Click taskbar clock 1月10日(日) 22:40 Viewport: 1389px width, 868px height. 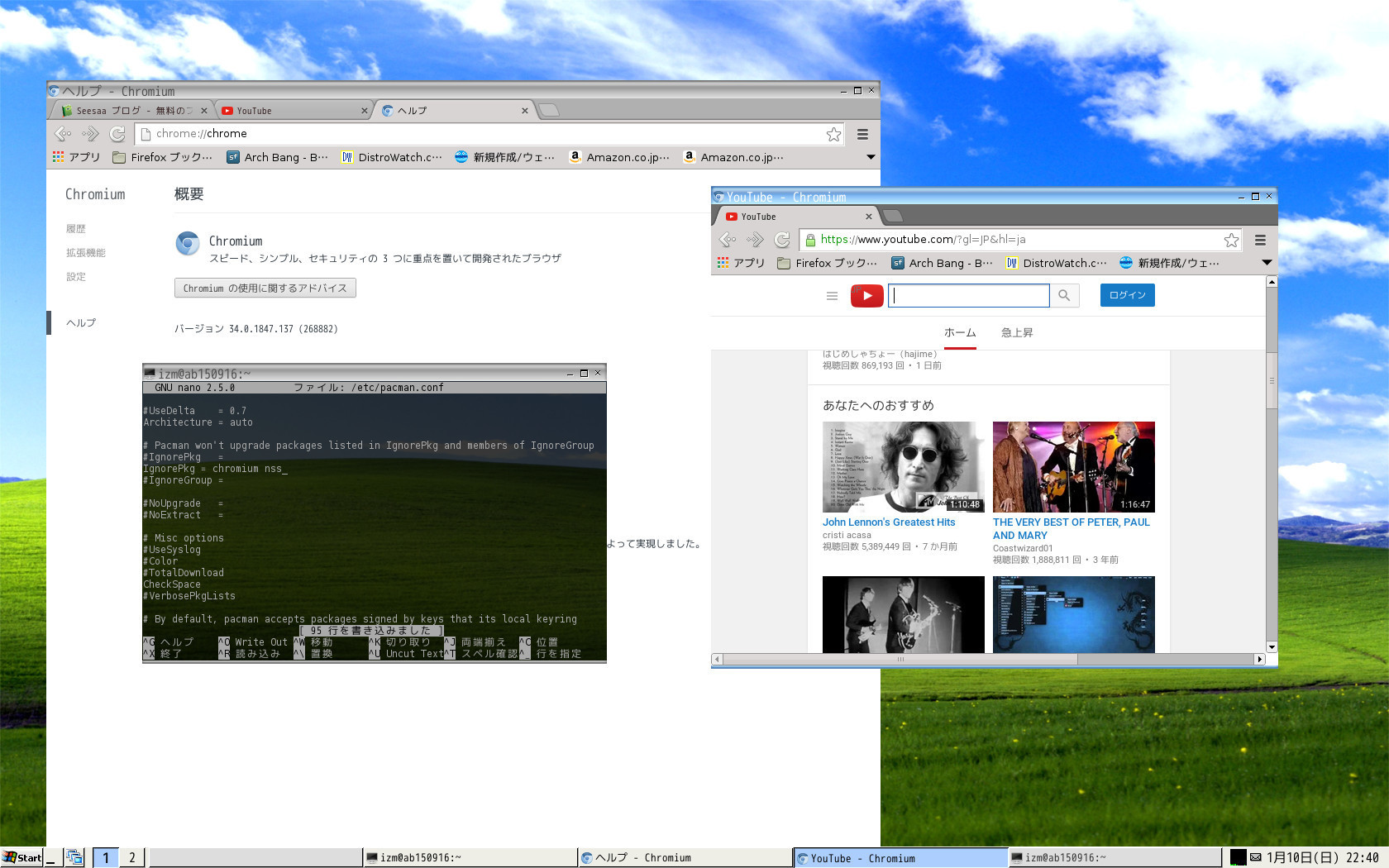[1323, 858]
